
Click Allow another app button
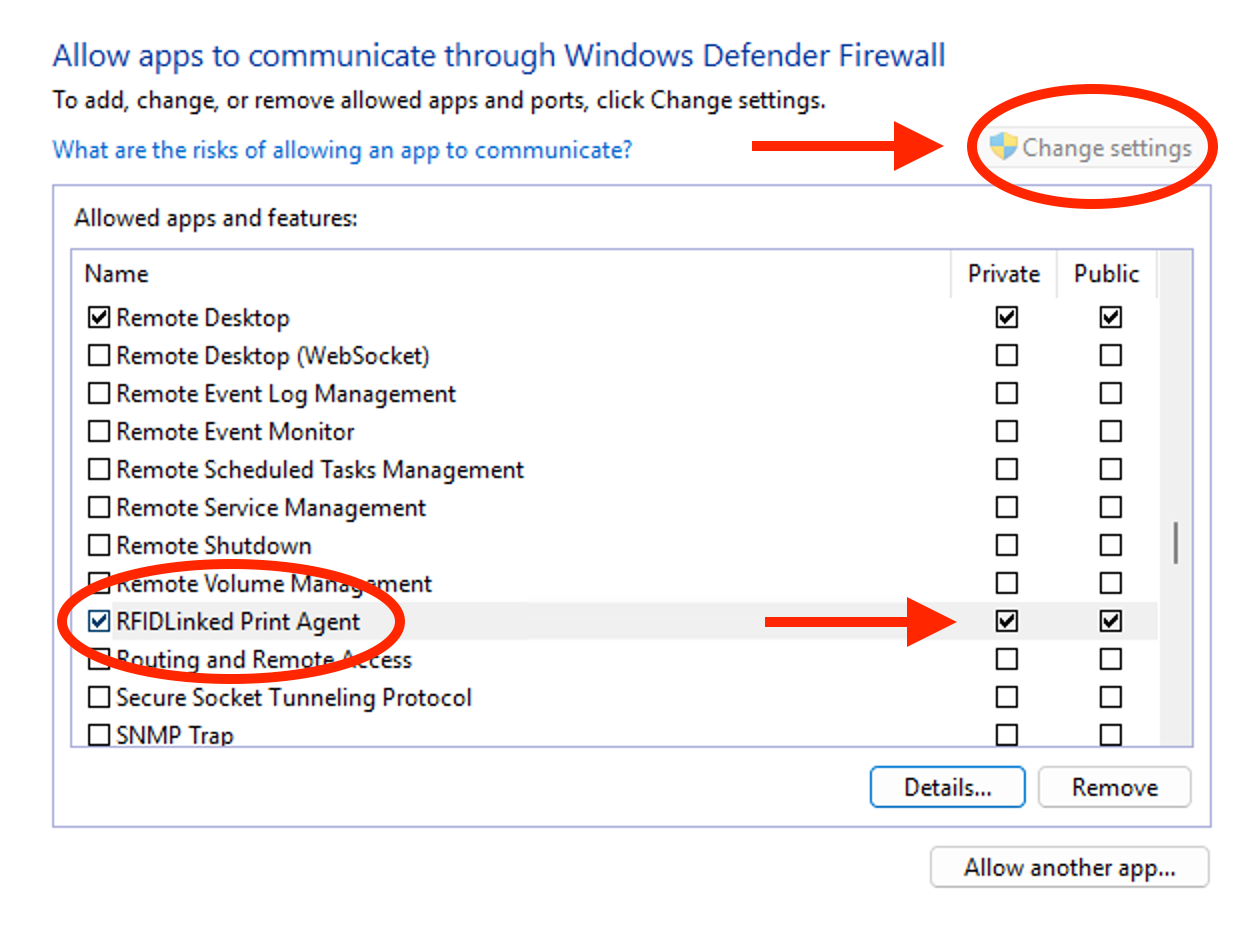pos(1069,867)
